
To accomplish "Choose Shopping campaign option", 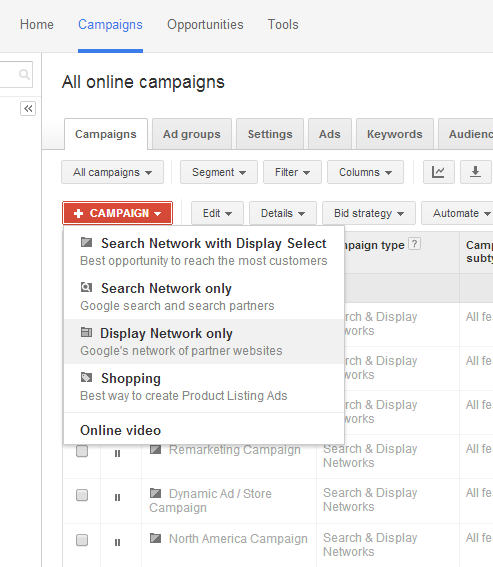I will tap(204, 387).
